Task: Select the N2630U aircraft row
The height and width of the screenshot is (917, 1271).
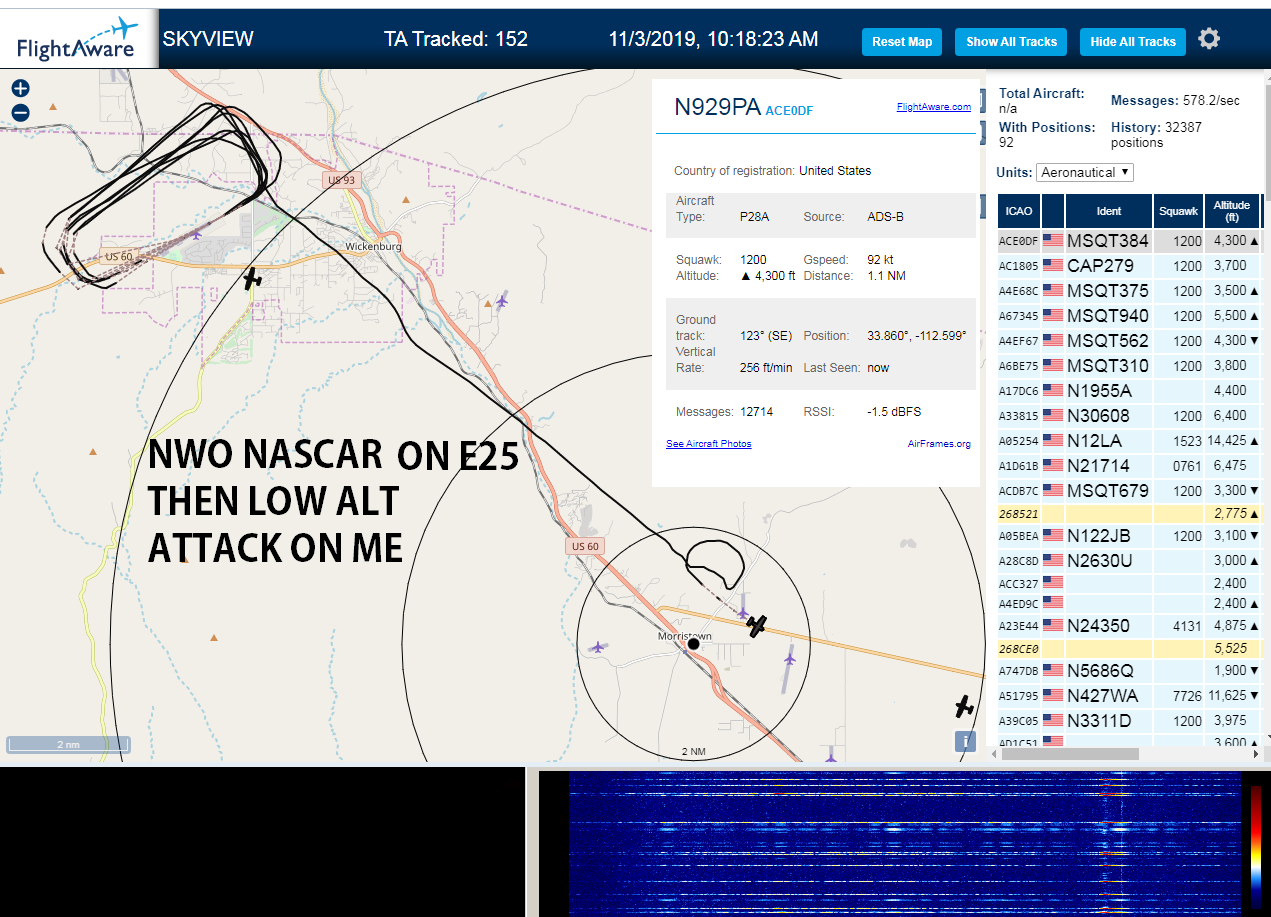Action: click(x=1130, y=561)
